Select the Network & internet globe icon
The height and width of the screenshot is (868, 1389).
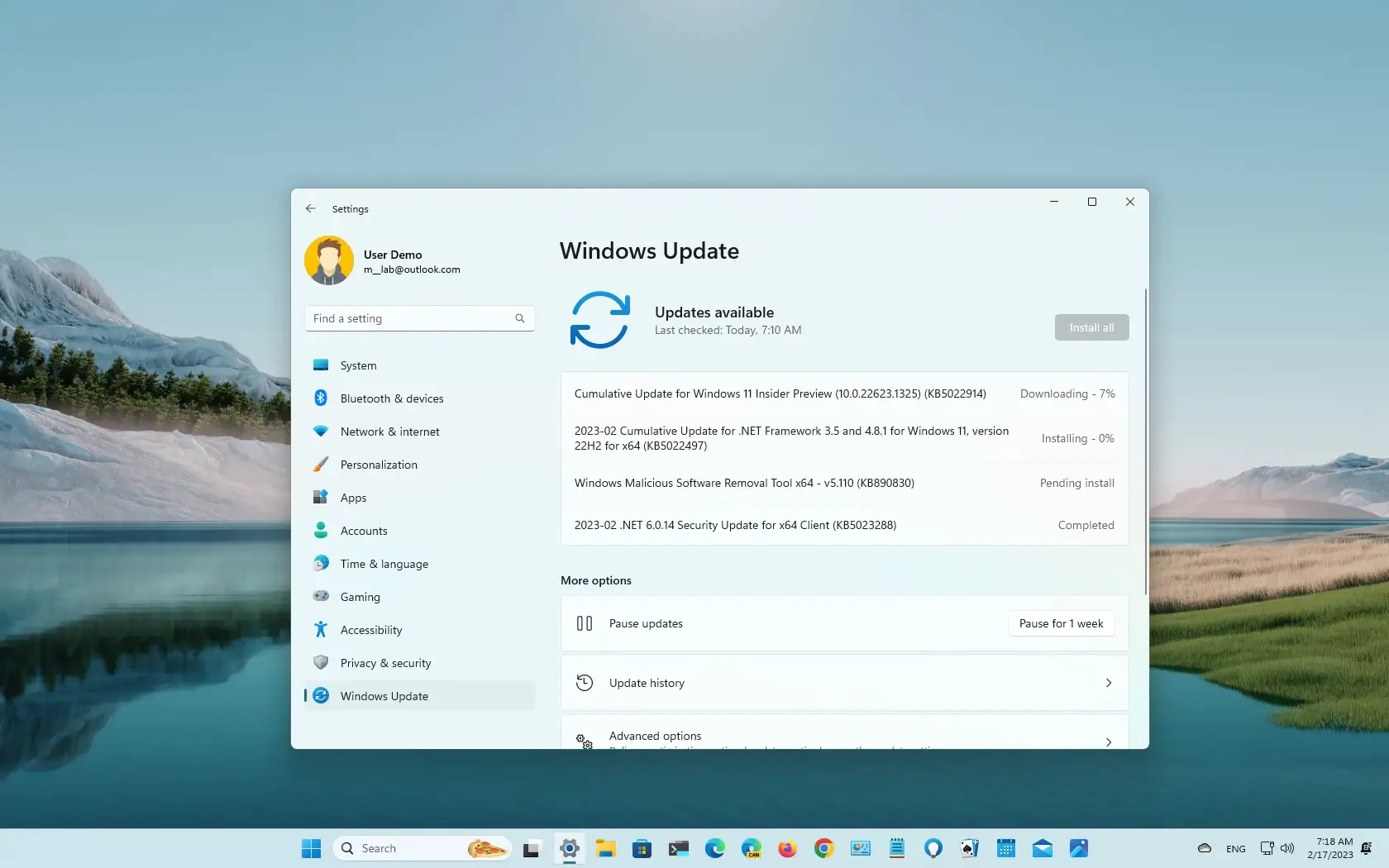click(x=321, y=431)
